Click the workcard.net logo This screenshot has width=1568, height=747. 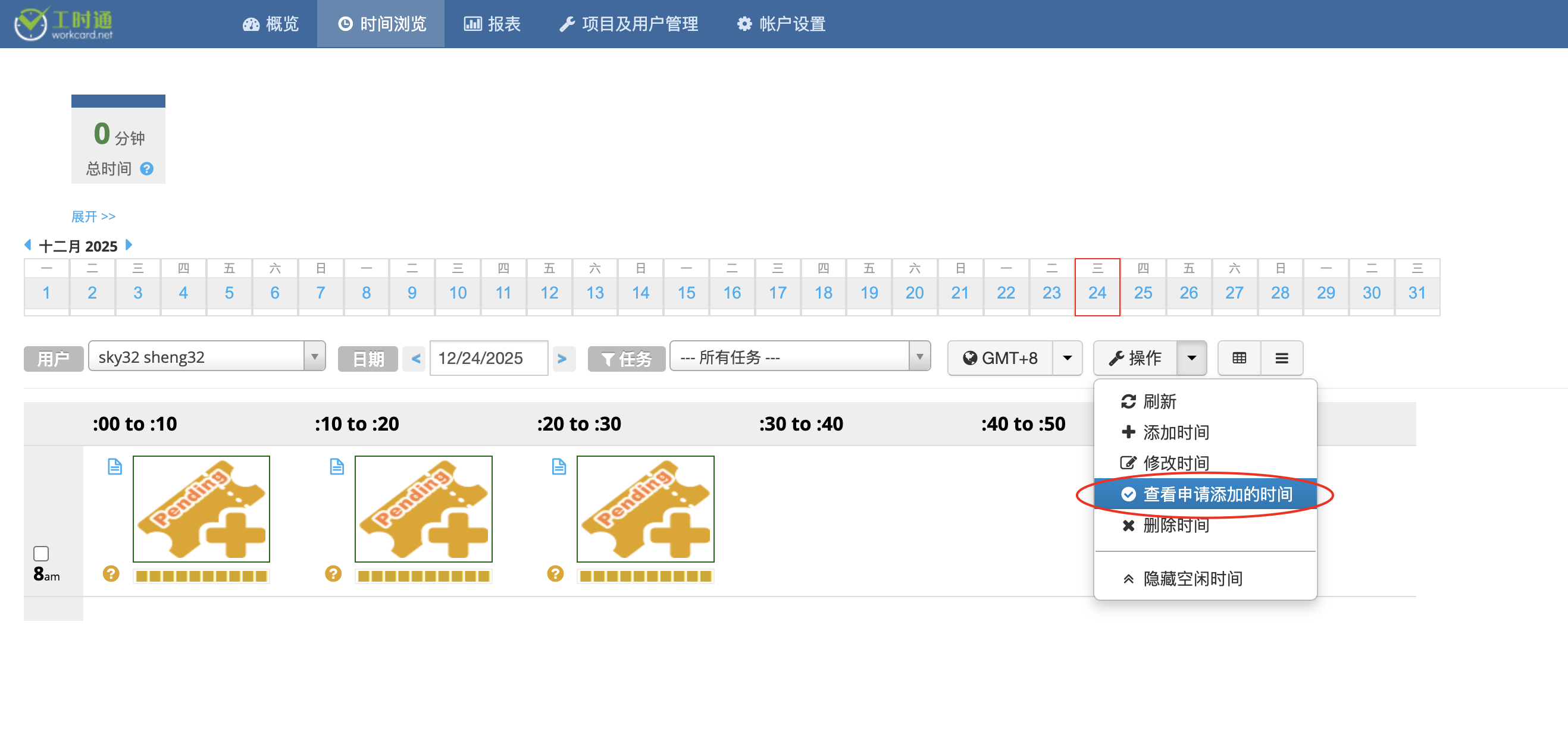(x=64, y=24)
